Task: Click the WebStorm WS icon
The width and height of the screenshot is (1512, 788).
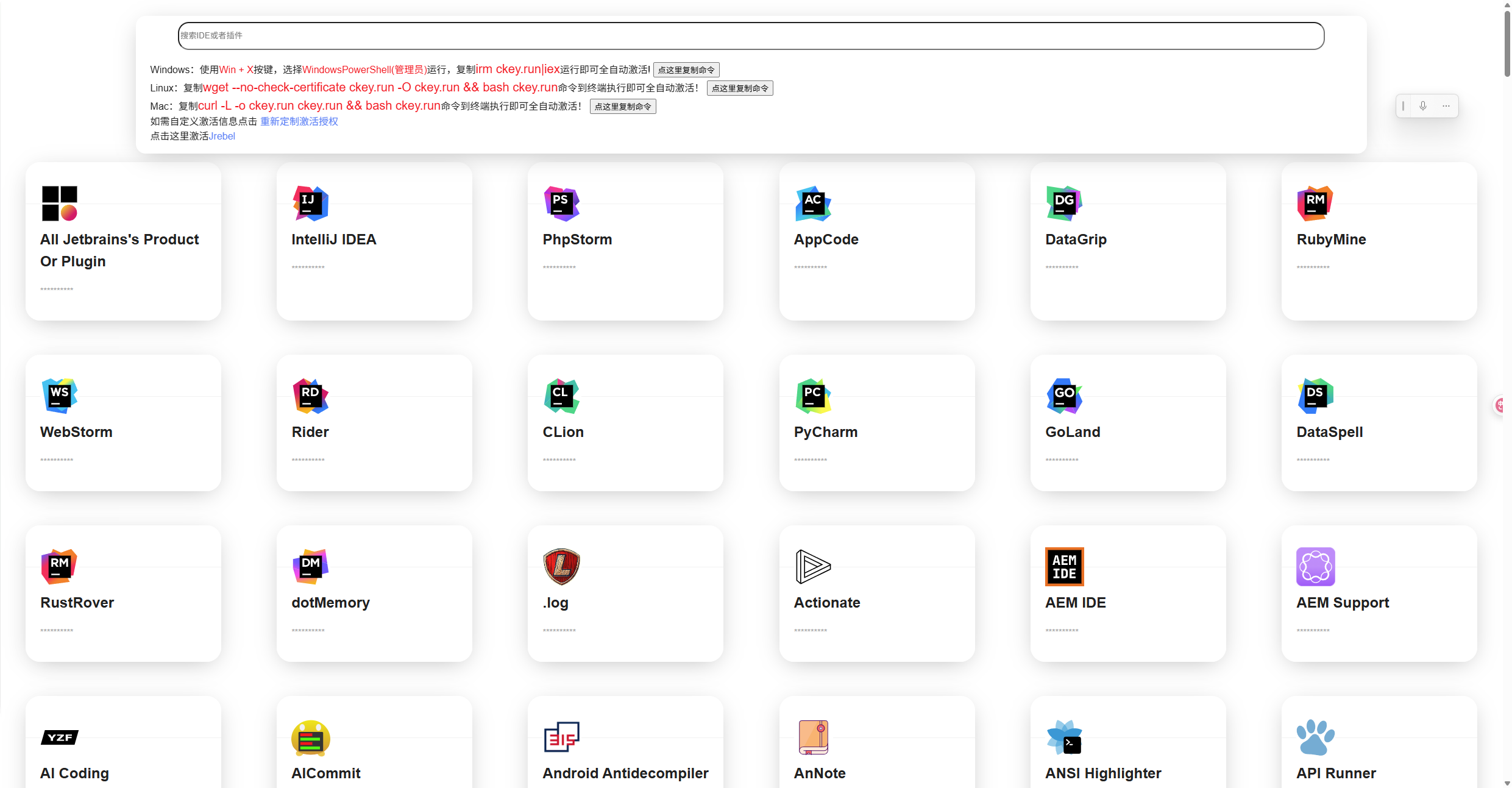Action: [x=60, y=396]
